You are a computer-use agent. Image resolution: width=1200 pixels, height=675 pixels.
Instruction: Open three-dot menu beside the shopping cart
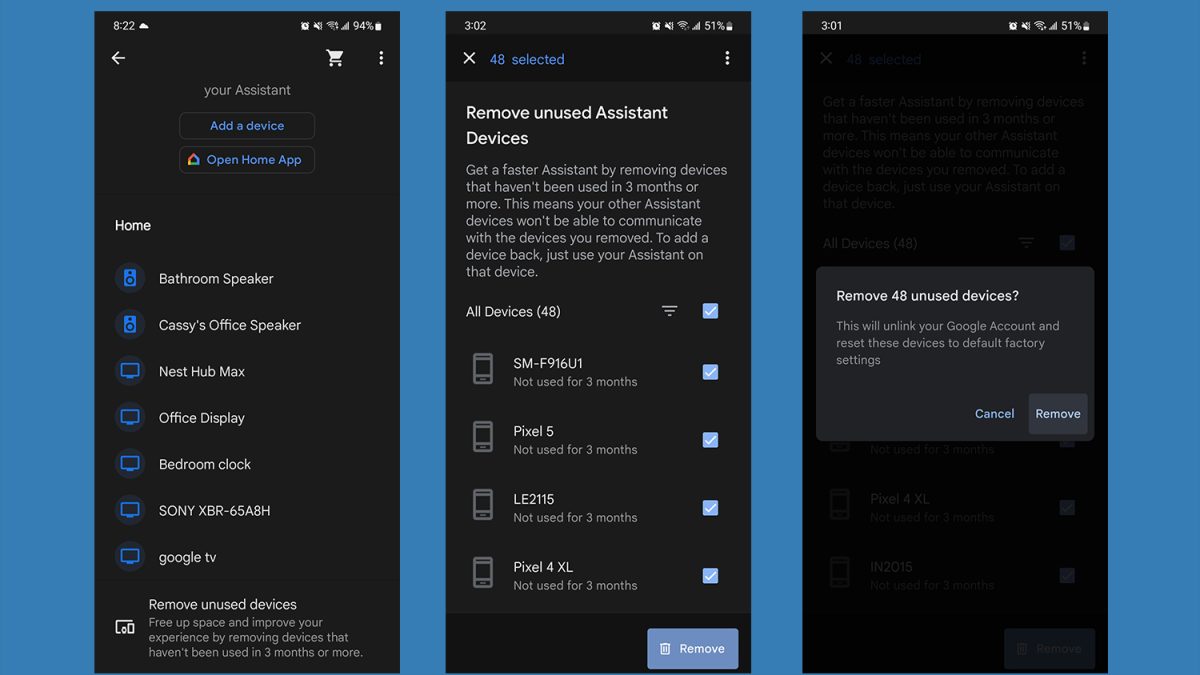[x=381, y=58]
